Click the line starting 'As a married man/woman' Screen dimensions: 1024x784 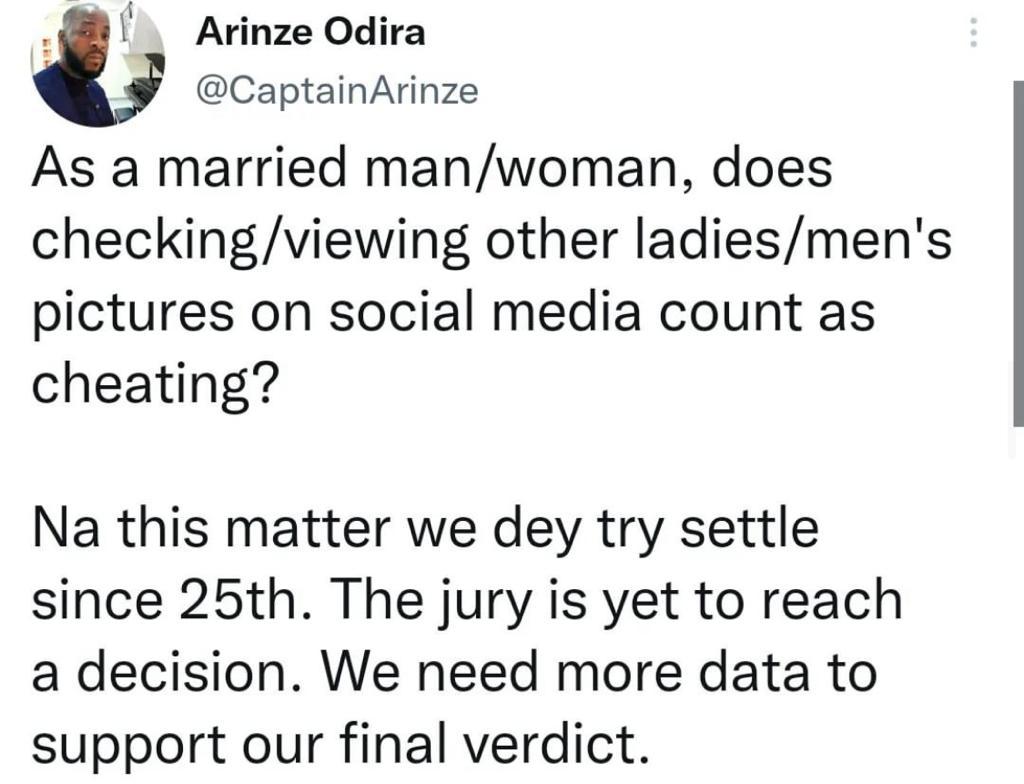(x=432, y=169)
